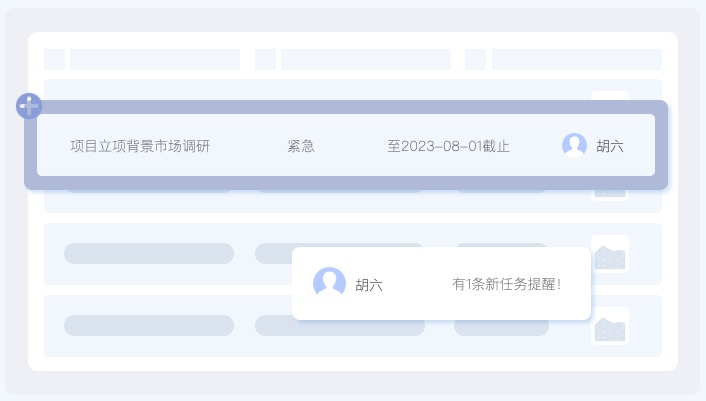Viewport: 706px width, 401px height.
Task: Open the 有1条新任务提醒! notification message
Action: click(506, 285)
